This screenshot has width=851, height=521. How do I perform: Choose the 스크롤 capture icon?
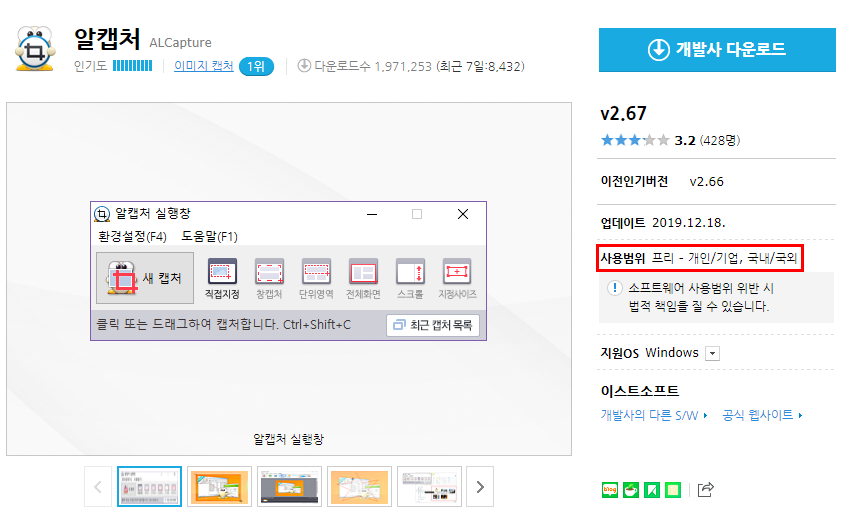click(410, 279)
